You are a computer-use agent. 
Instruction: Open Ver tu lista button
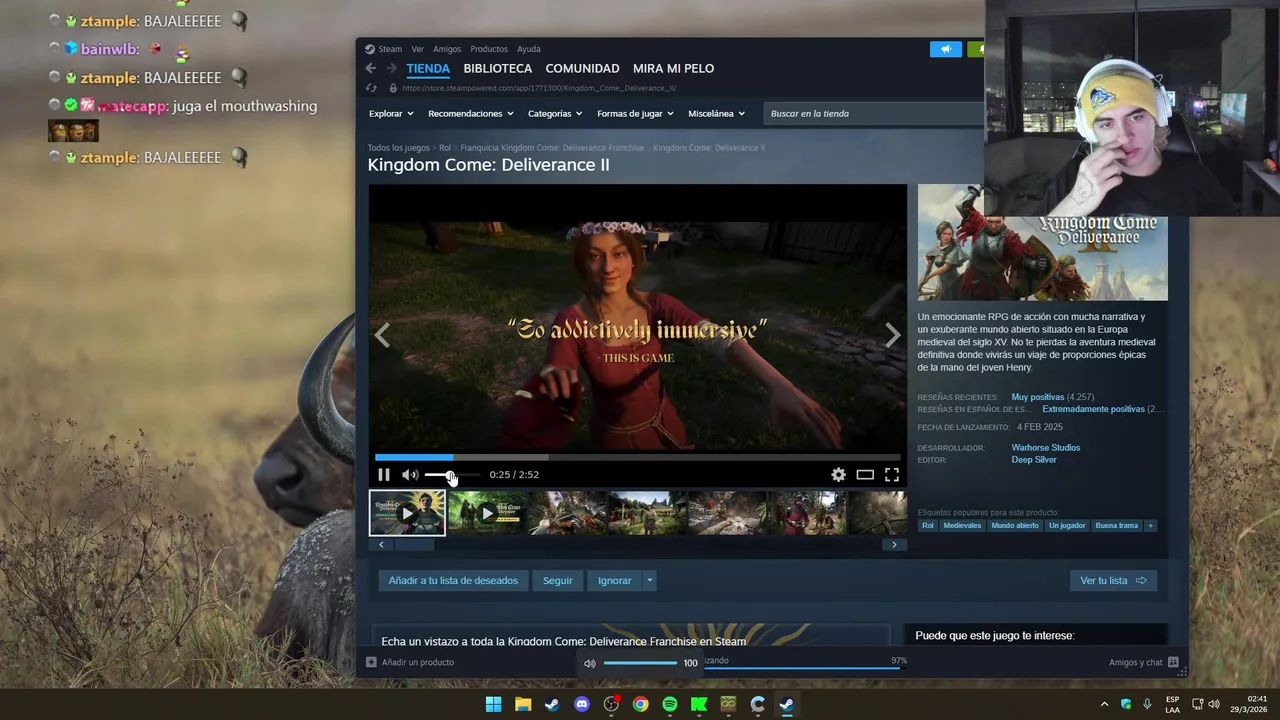coord(1113,581)
